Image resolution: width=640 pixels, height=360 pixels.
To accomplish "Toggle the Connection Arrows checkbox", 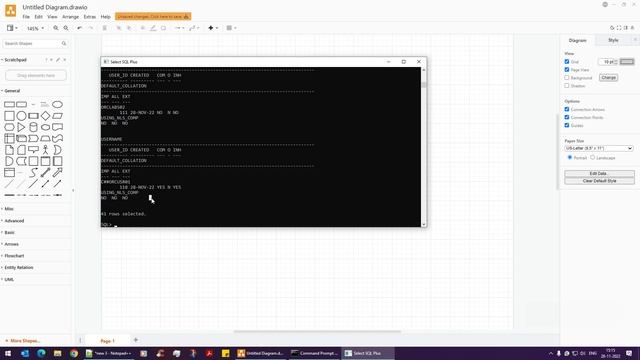I will pyautogui.click(x=567, y=109).
